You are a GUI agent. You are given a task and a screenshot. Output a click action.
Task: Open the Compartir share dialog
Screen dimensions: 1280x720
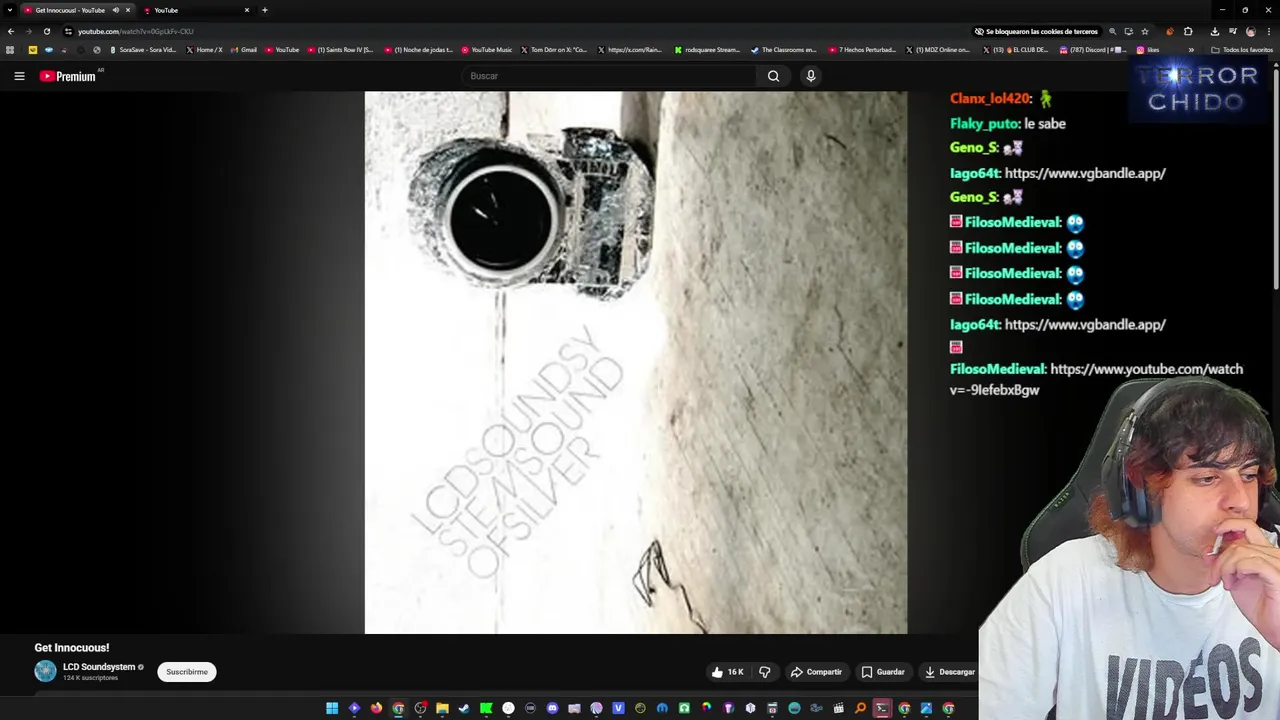pyautogui.click(x=816, y=672)
